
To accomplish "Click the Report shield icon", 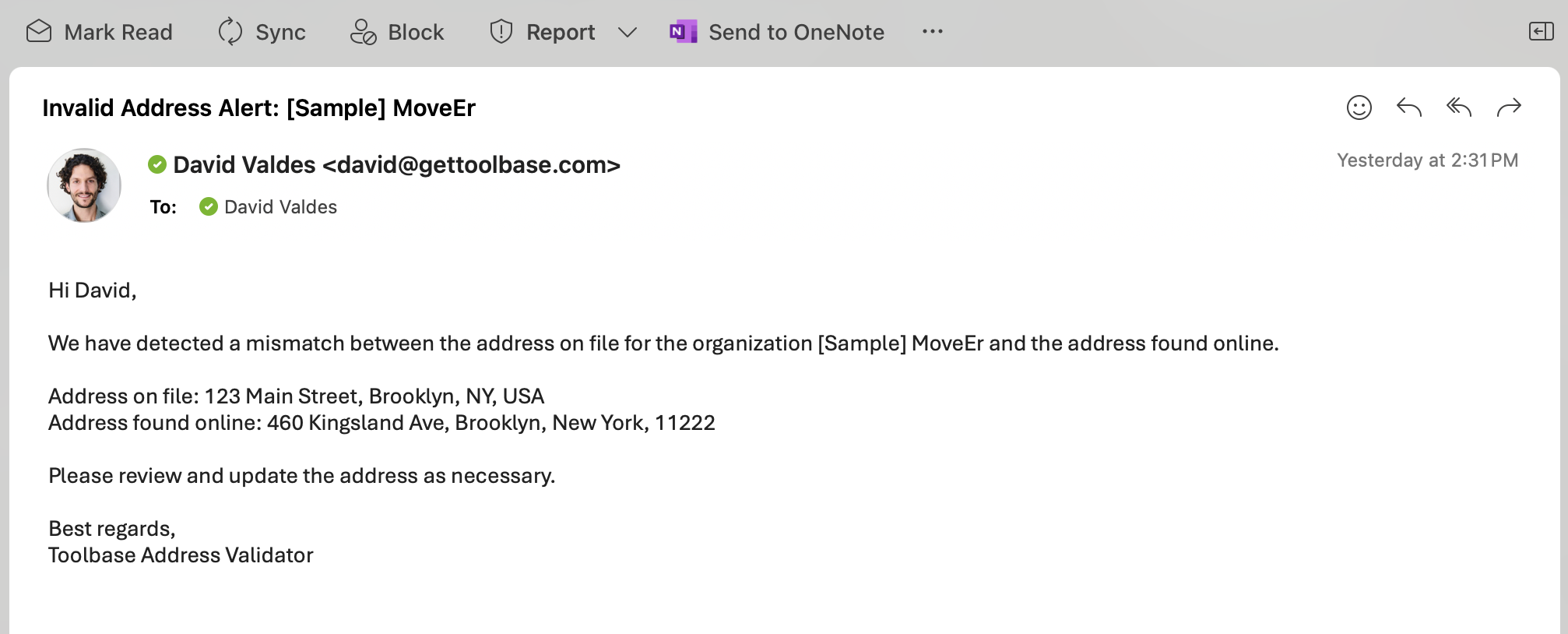I will click(x=501, y=32).
